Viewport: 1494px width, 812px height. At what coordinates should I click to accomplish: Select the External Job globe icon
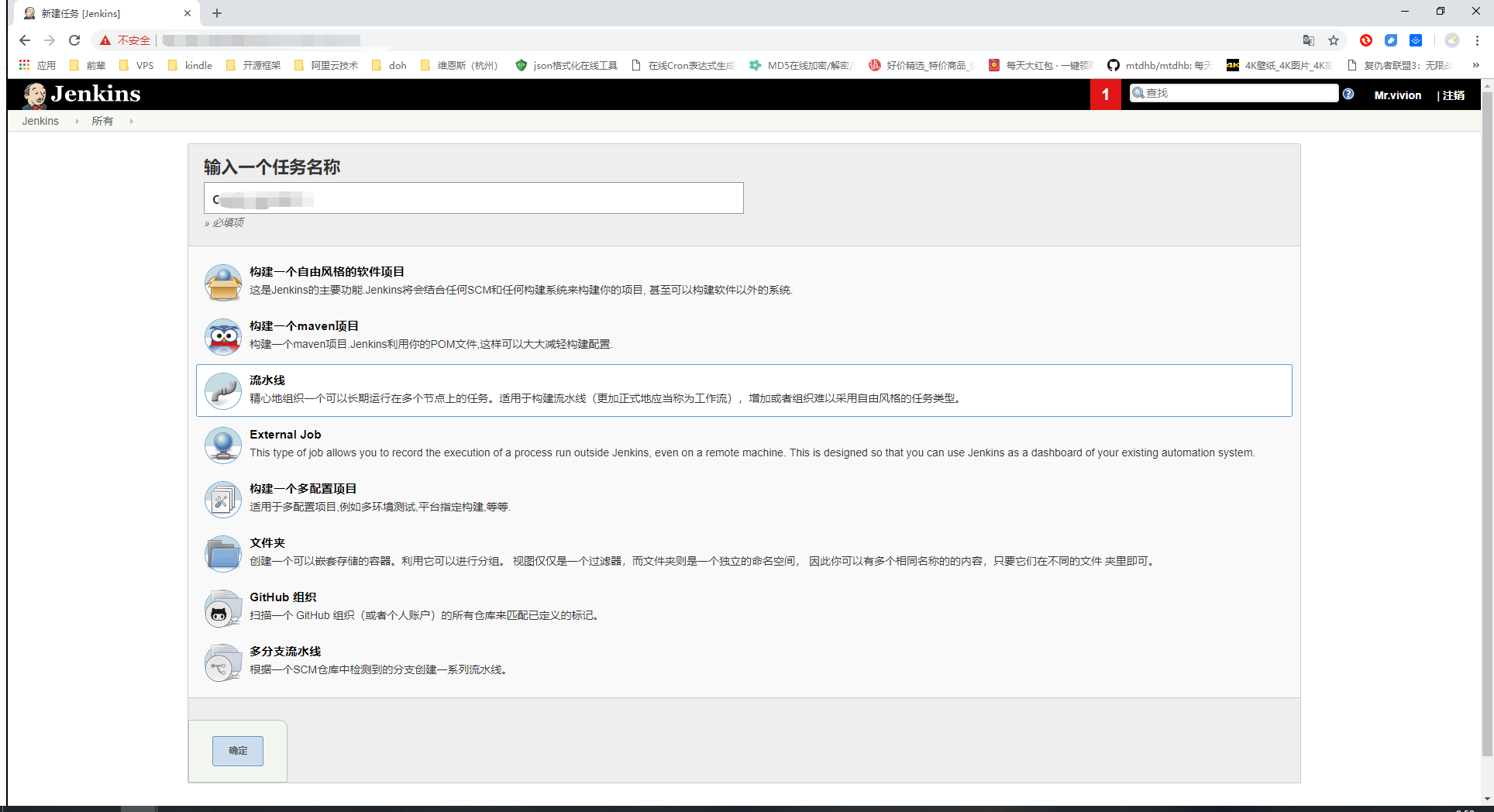coord(222,445)
